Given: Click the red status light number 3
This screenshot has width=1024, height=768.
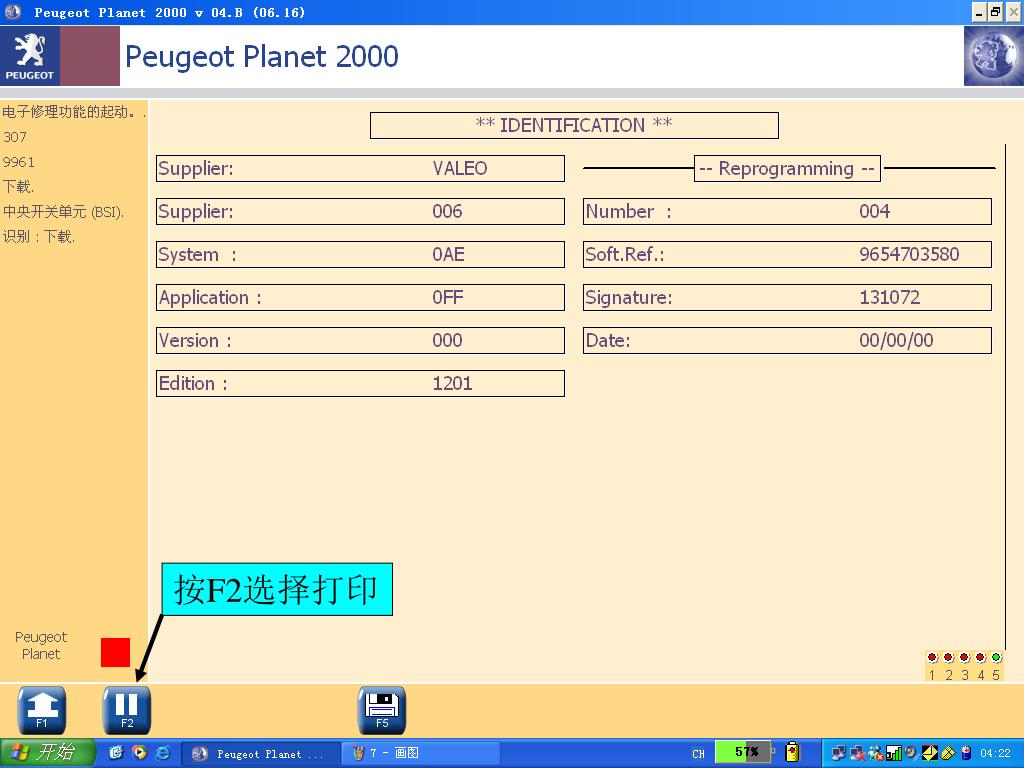Looking at the screenshot, I should coord(965,658).
